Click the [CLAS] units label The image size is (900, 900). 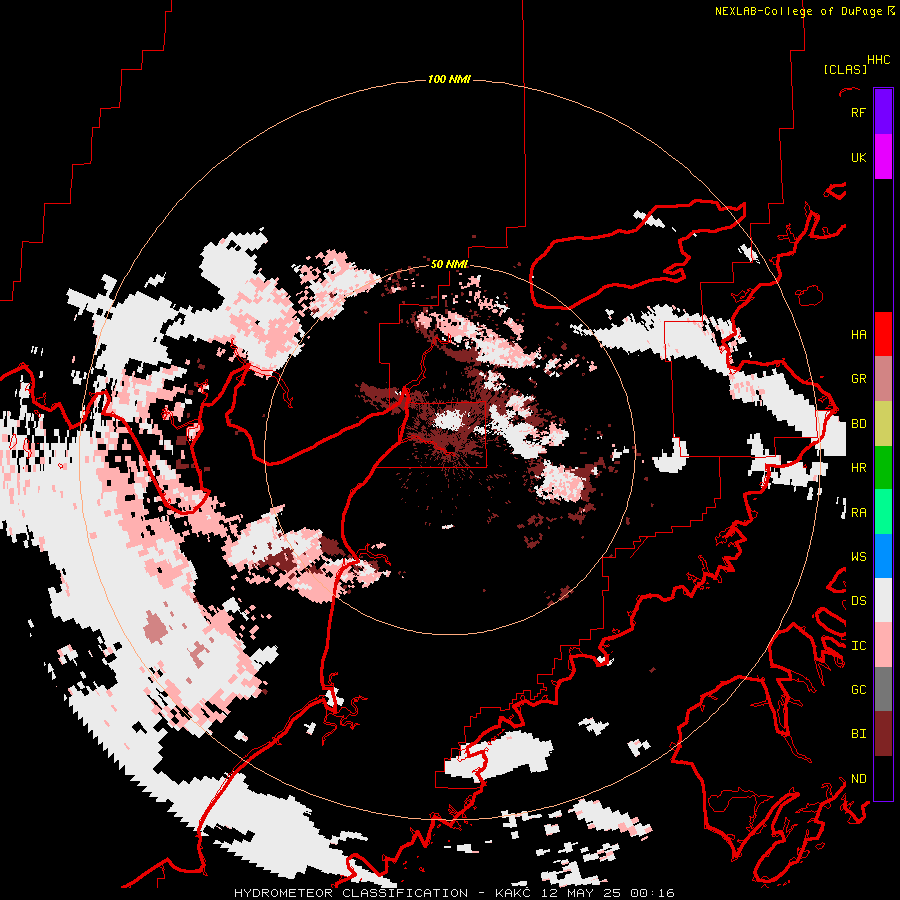[x=845, y=69]
